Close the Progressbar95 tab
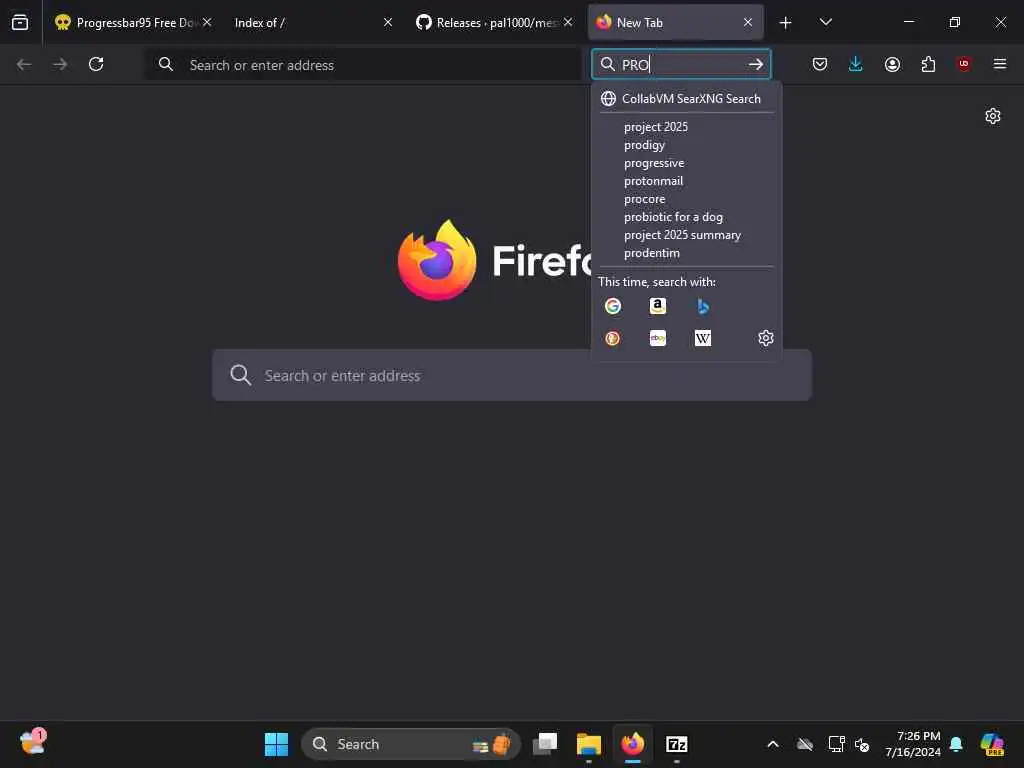The width and height of the screenshot is (1024, 768). 207,22
